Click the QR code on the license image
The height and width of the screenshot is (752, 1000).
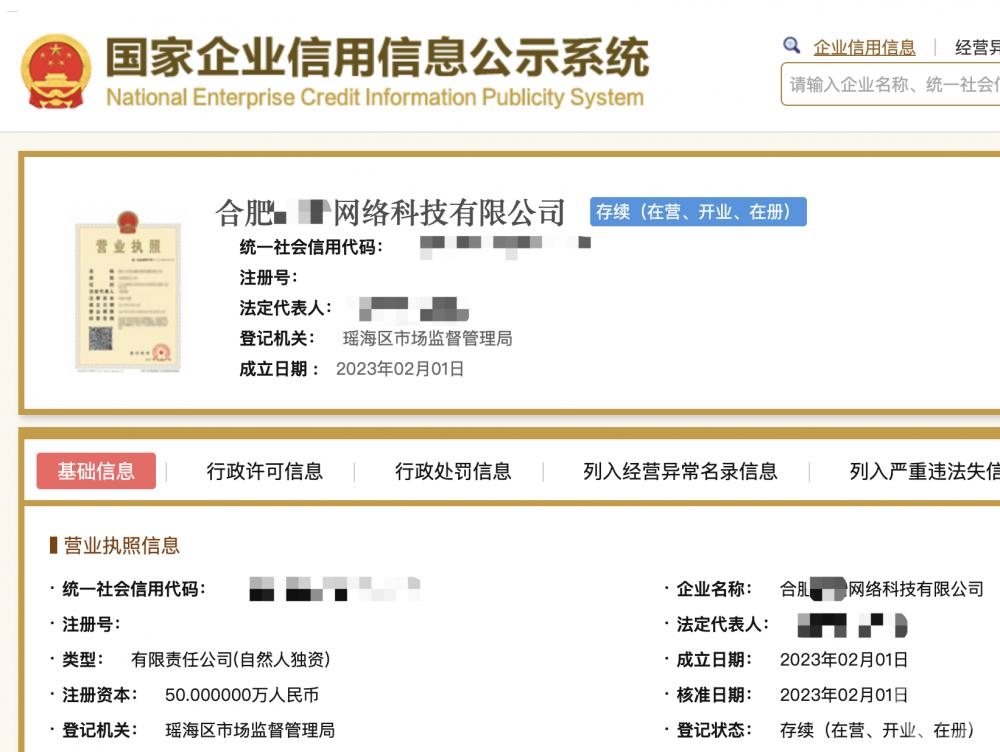[100, 338]
